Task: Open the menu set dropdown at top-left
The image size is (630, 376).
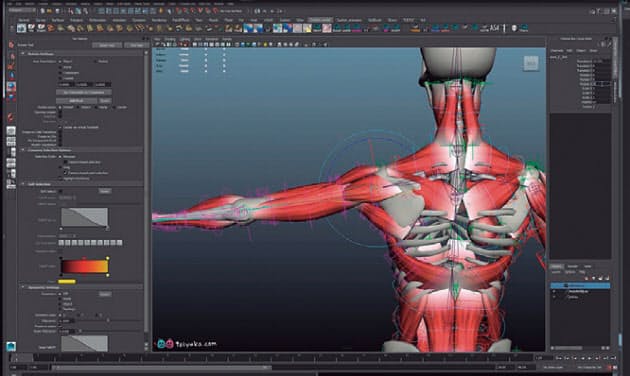Action: [21, 10]
